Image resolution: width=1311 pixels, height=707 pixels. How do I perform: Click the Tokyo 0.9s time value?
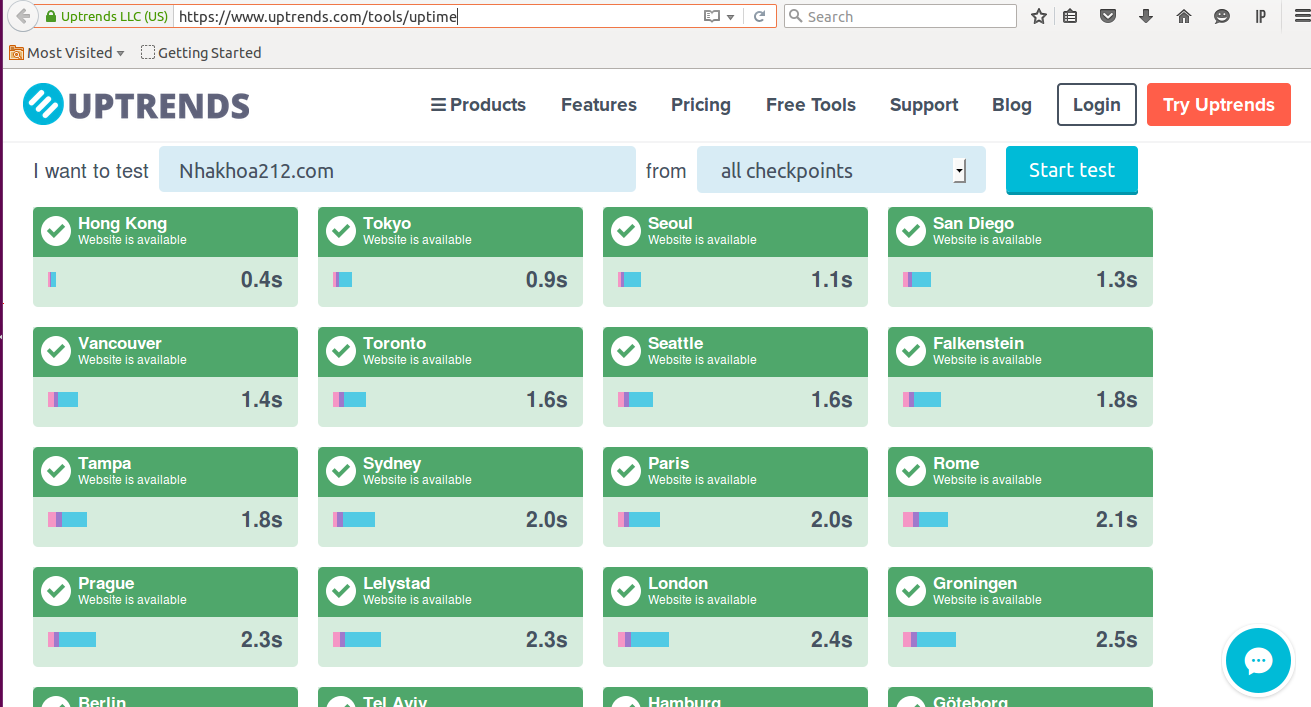(x=547, y=280)
